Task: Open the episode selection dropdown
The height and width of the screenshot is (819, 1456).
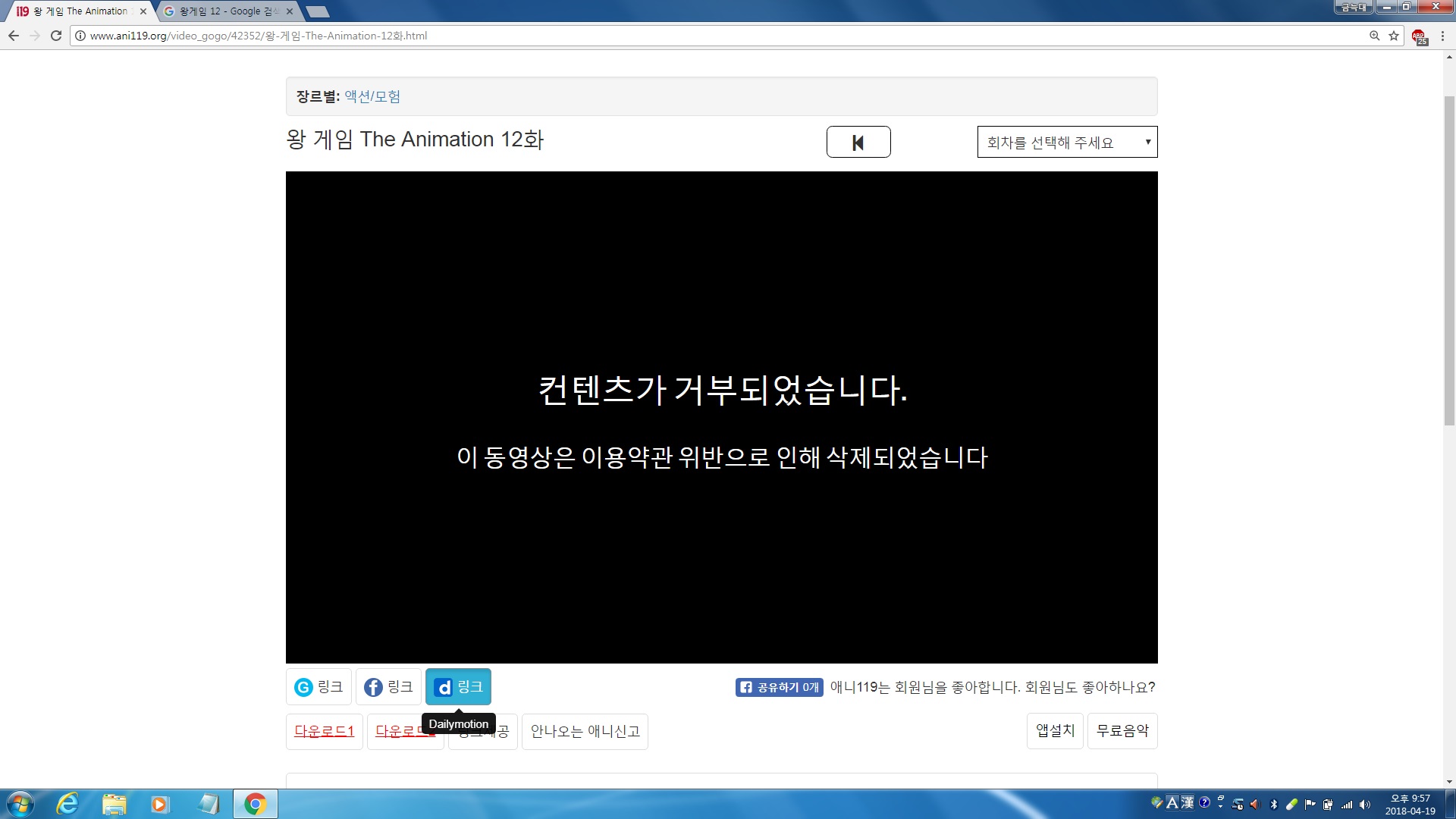Action: pos(1066,142)
